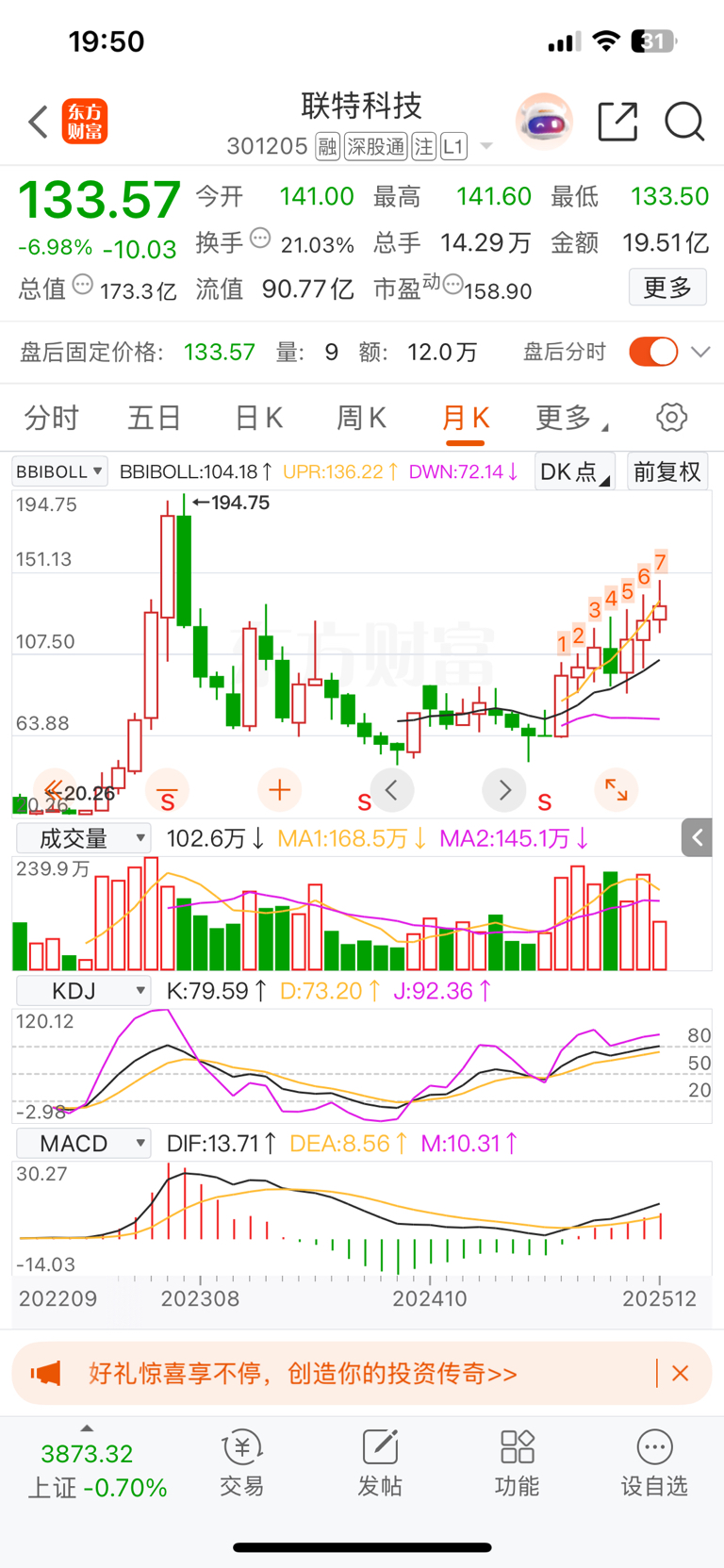Image resolution: width=724 pixels, height=1568 pixels.
Task: Tap the 盘后固定价格 133.57 value
Action: pyautogui.click(x=219, y=352)
